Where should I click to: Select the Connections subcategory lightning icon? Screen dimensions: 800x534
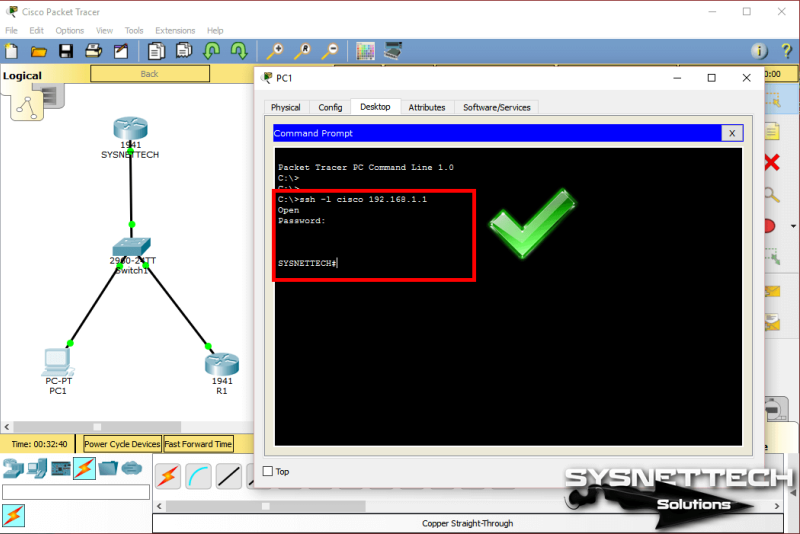[x=14, y=515]
